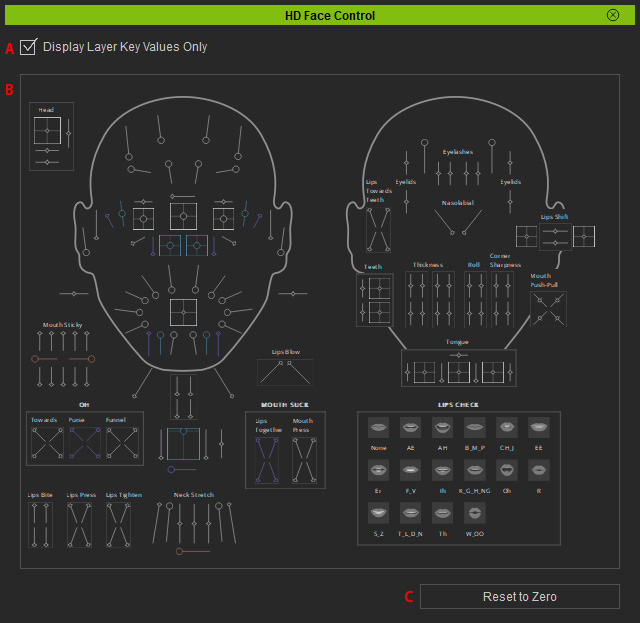Image resolution: width=640 pixels, height=623 pixels.
Task: Click the OH Funnel cross control
Action: pyautogui.click(x=122, y=443)
